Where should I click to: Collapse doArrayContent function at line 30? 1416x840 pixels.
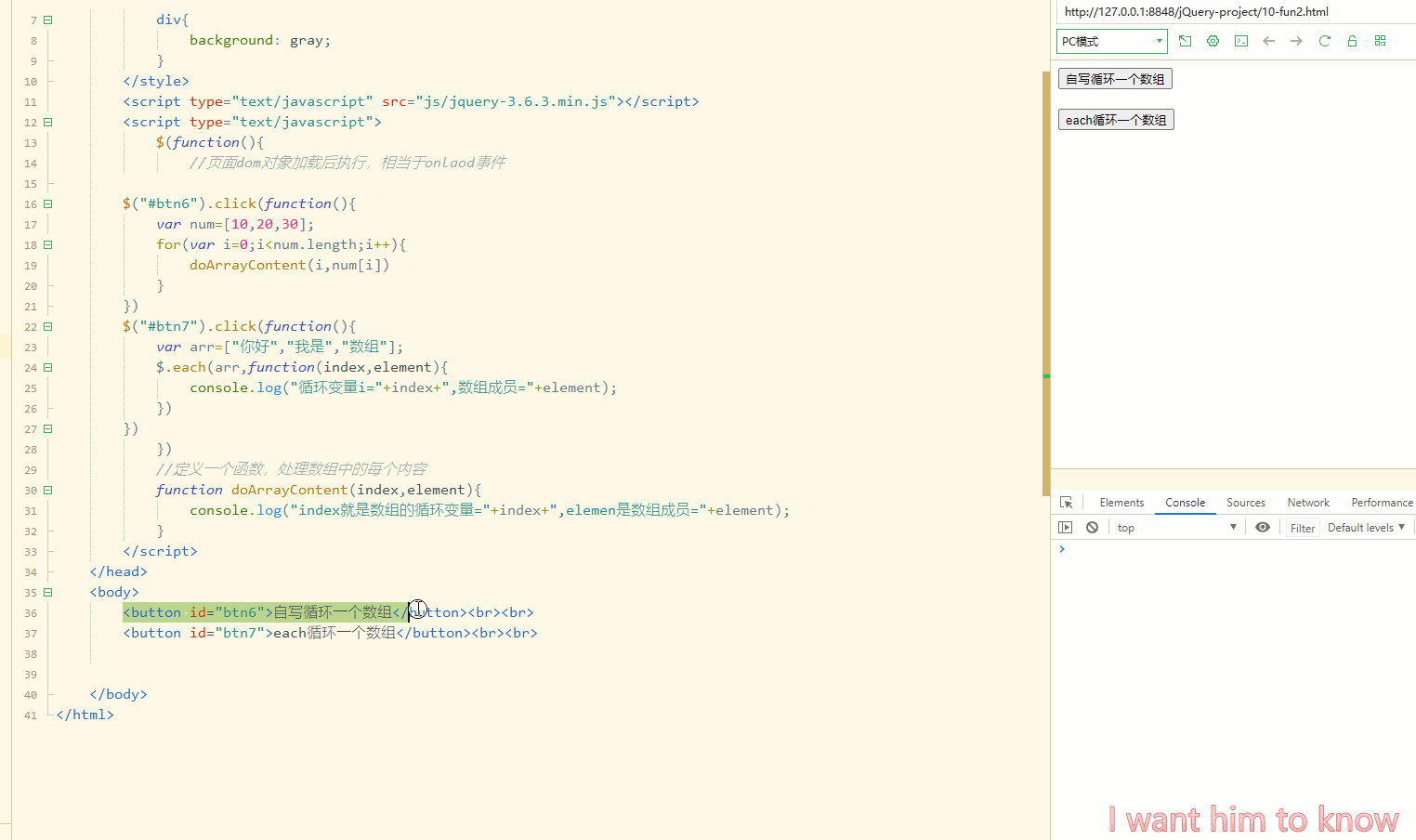pos(47,490)
